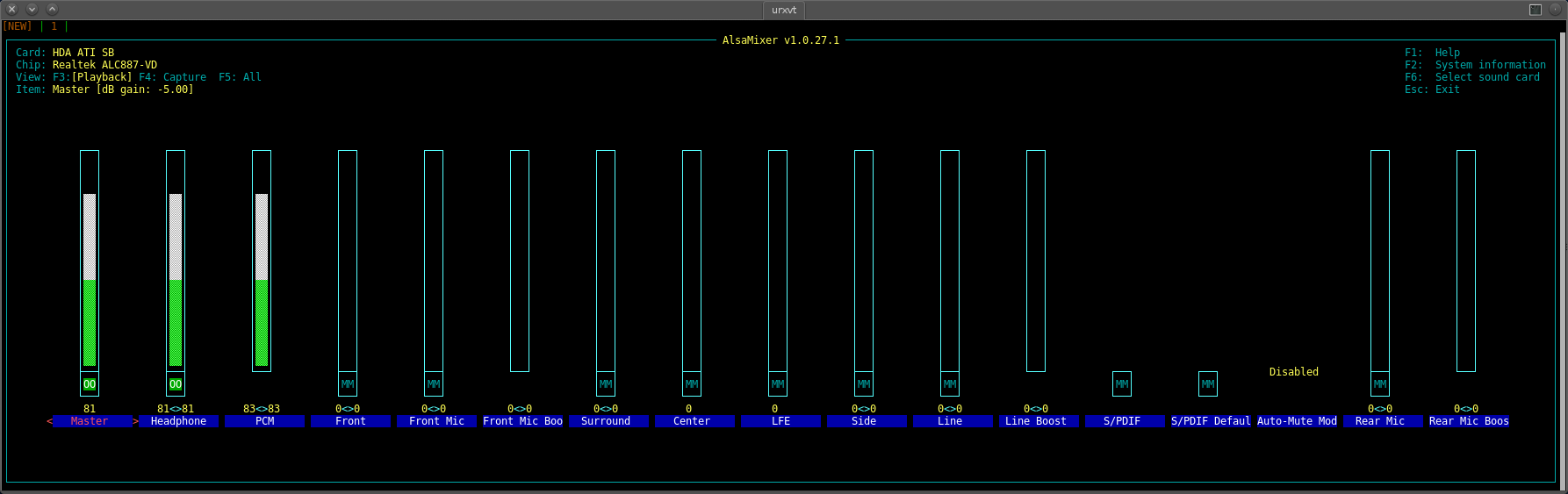The height and width of the screenshot is (494, 1568).
Task: Open the Auto-Mute Mod option
Action: click(x=1297, y=422)
